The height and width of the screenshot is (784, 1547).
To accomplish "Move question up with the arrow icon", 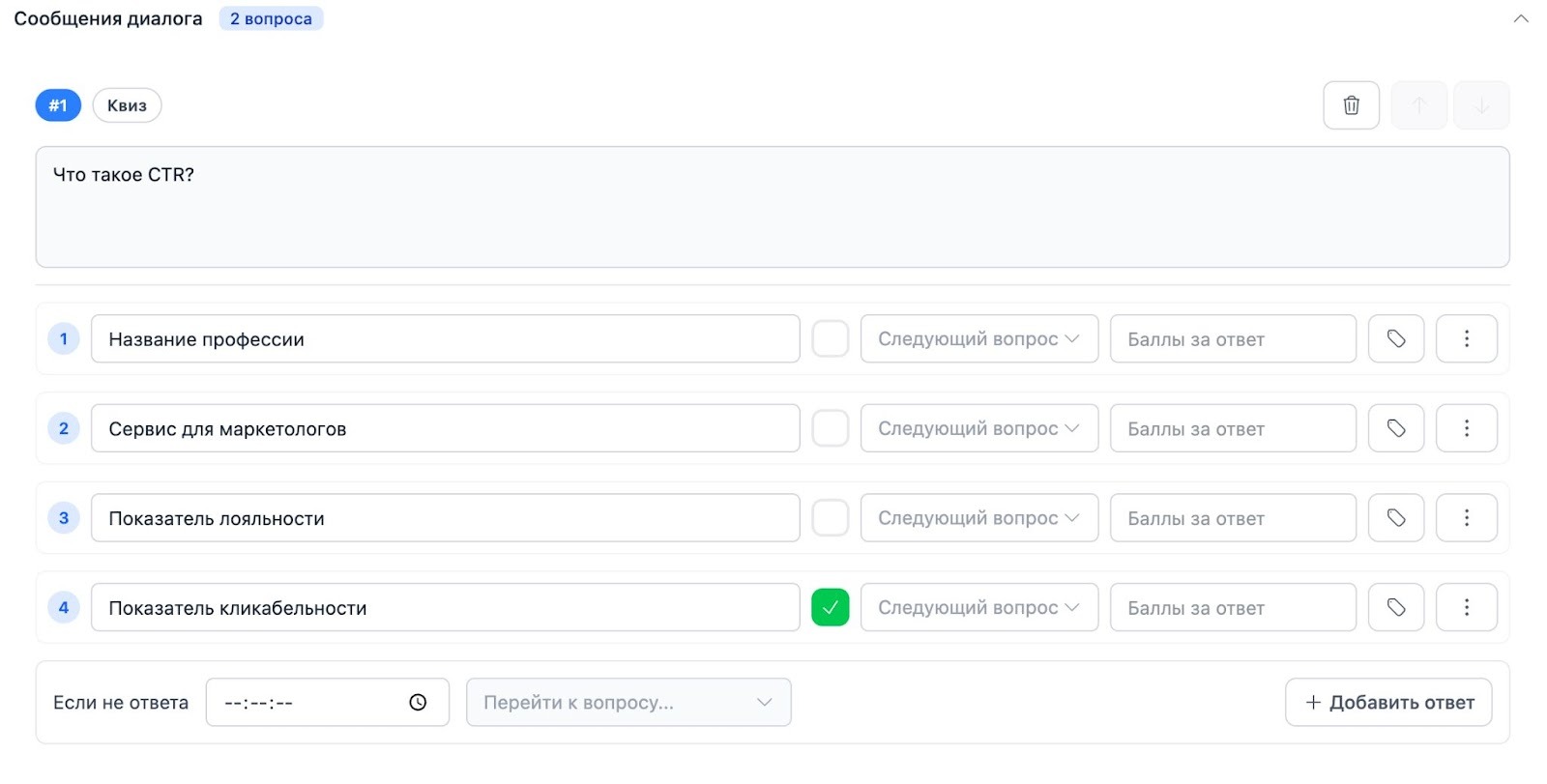I will tap(1418, 105).
